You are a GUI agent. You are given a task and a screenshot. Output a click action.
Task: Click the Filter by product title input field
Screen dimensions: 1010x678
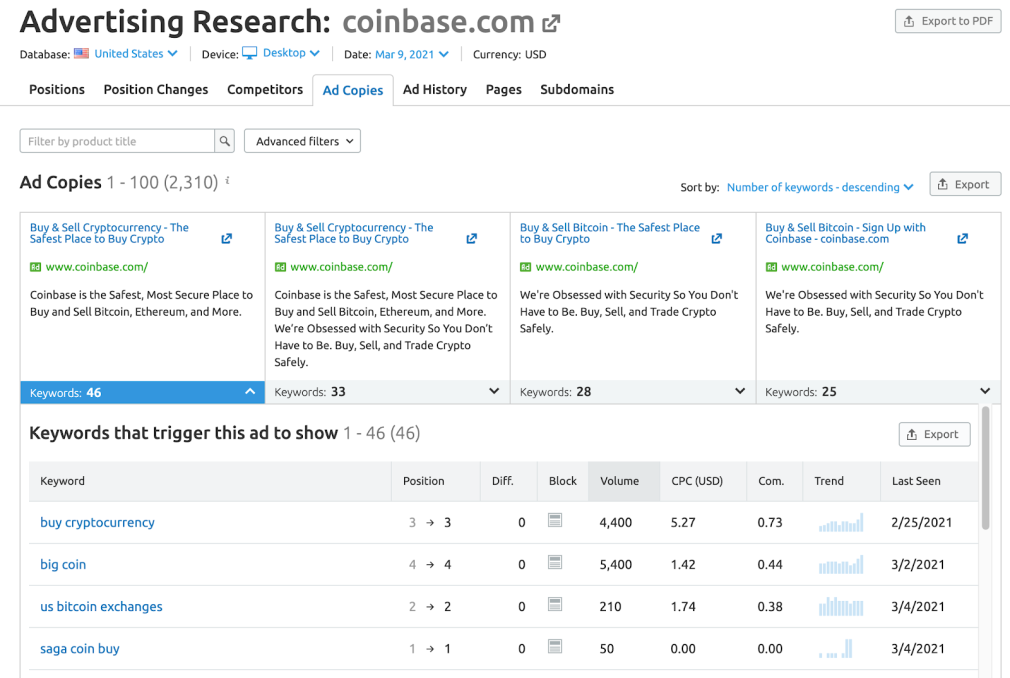tap(115, 140)
